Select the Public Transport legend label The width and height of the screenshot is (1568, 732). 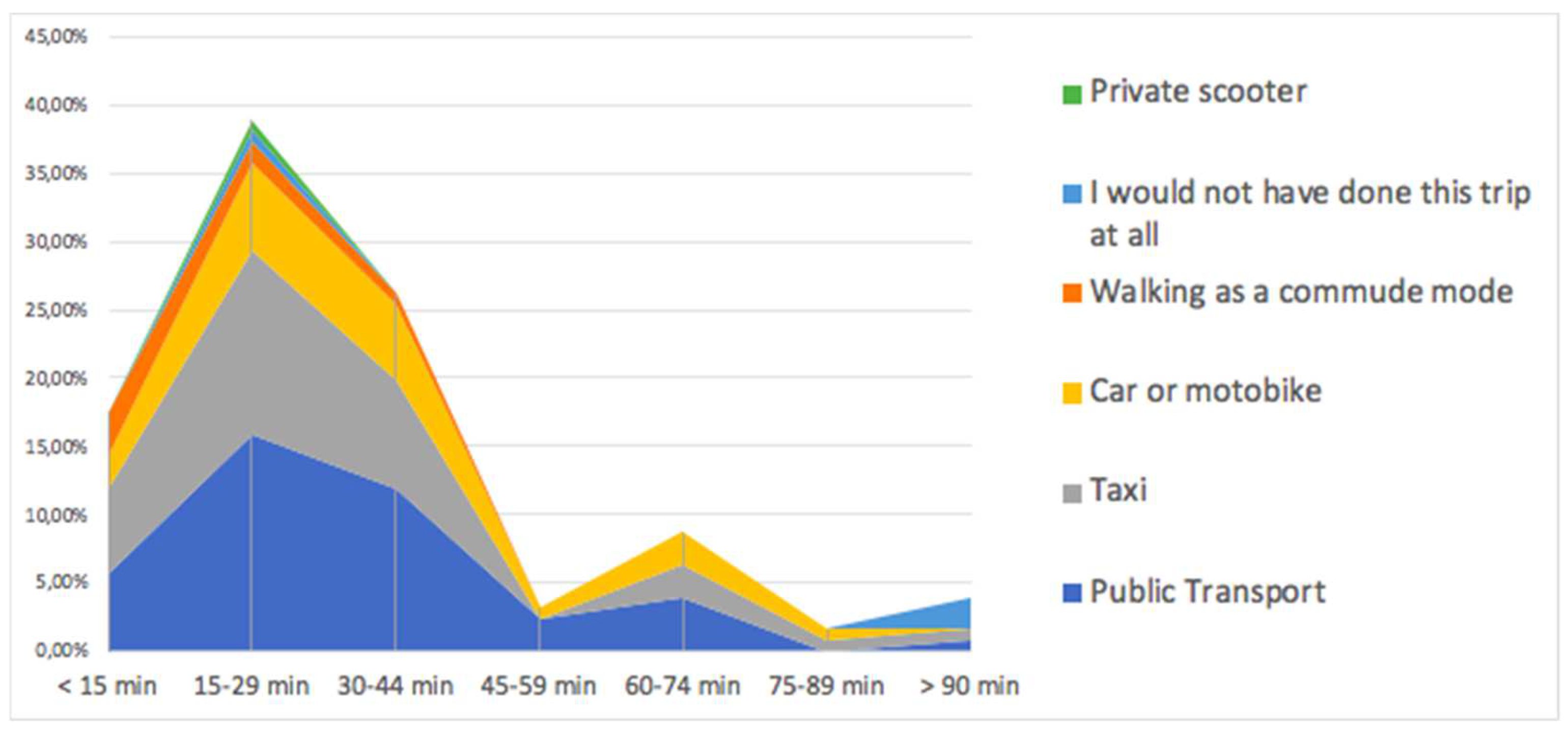point(1208,591)
